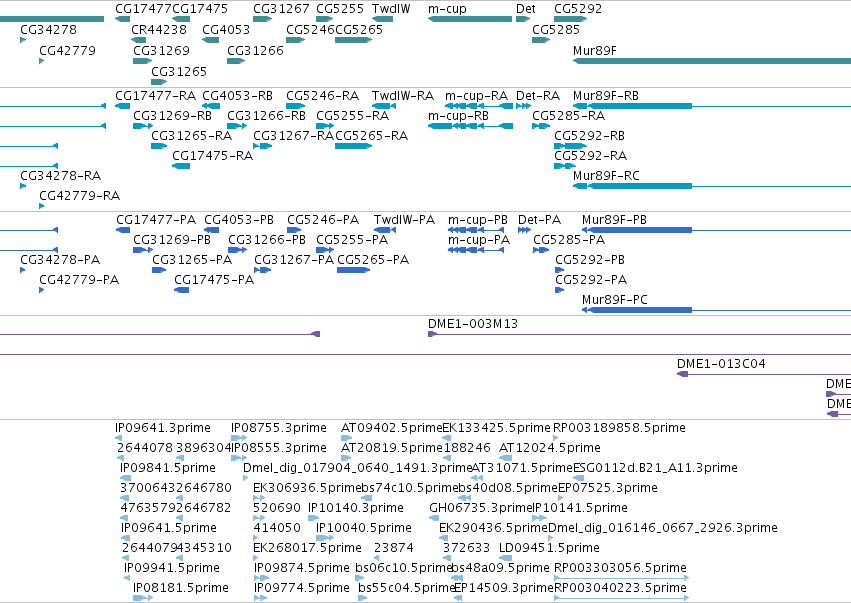Click gene label CG34278

48,30
